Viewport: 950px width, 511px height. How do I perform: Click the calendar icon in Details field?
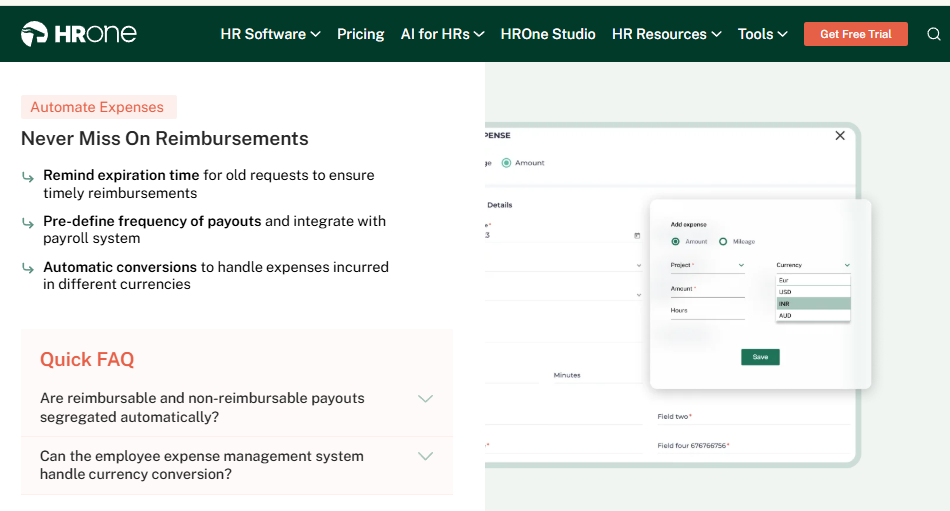(x=637, y=235)
